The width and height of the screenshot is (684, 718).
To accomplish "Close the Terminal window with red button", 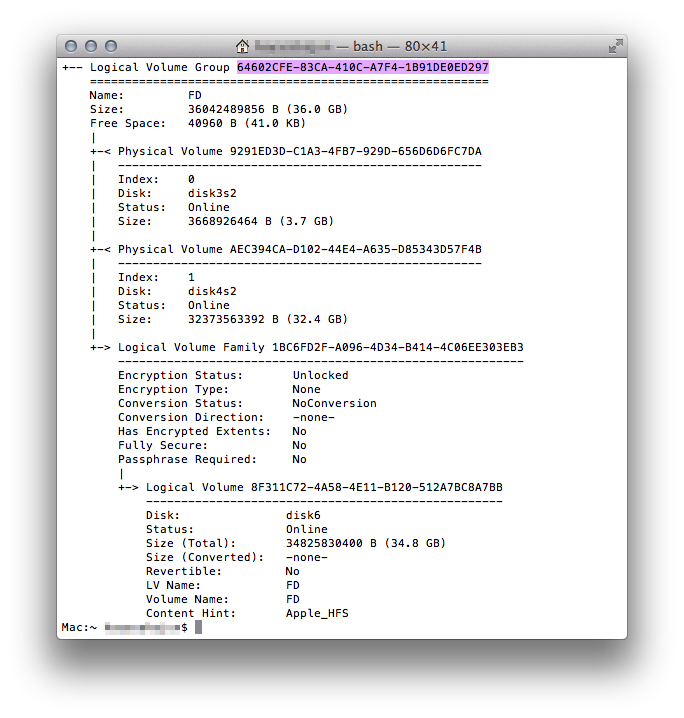I will pos(72,46).
